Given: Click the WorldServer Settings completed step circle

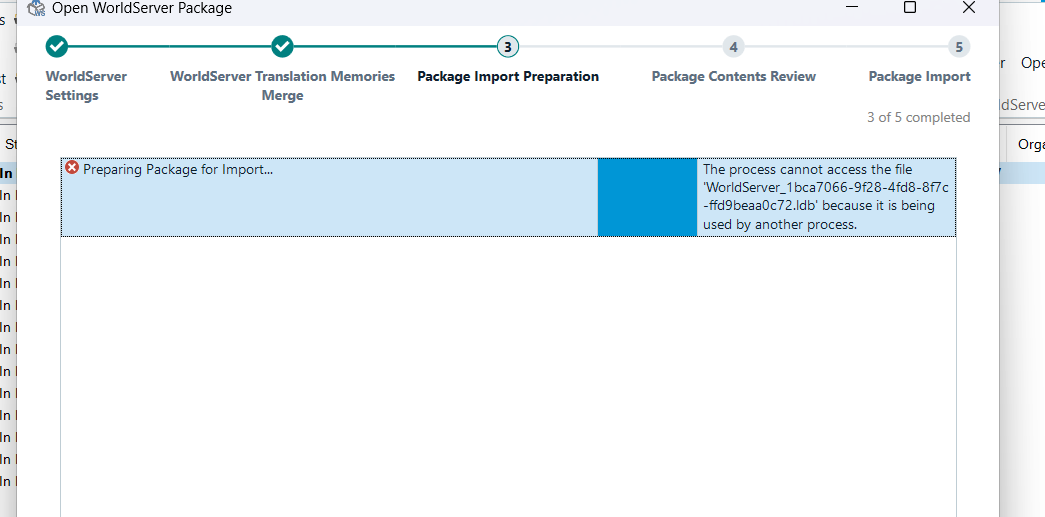Looking at the screenshot, I should (x=57, y=47).
